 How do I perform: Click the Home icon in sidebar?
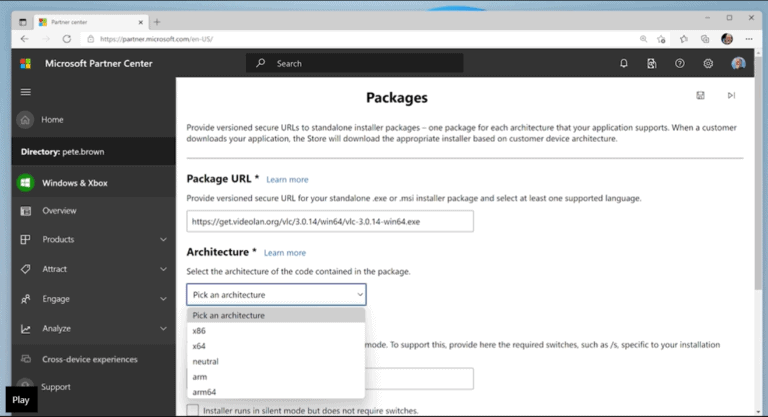(25, 120)
